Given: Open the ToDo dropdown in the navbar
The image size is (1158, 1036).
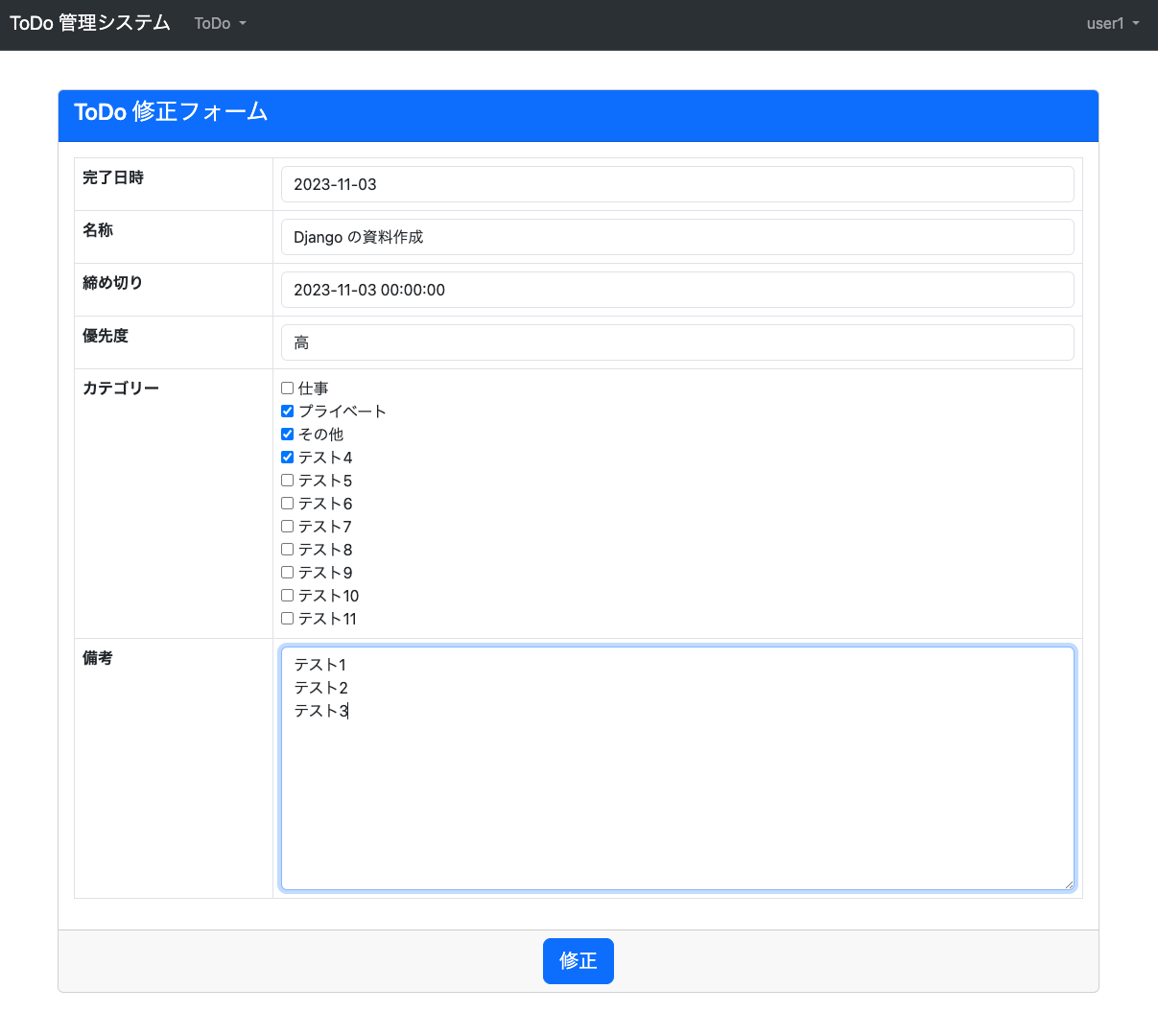Looking at the screenshot, I should (220, 24).
